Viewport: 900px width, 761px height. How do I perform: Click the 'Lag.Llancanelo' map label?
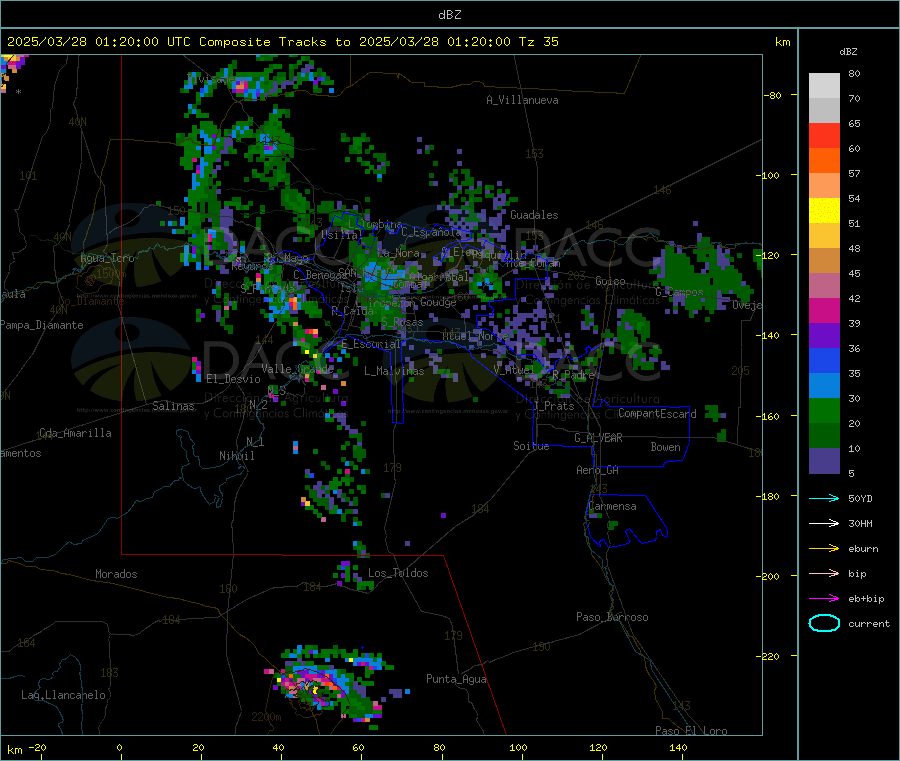(x=64, y=696)
